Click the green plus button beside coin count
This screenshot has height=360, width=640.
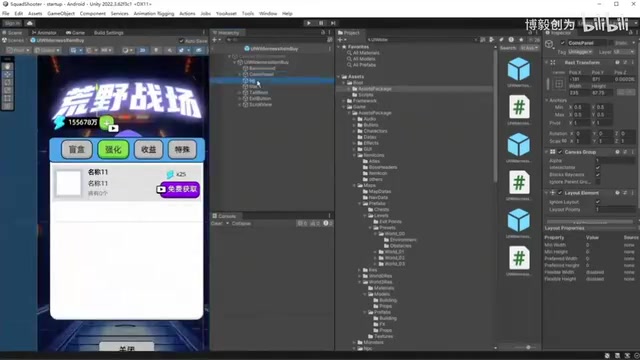click(x=107, y=122)
